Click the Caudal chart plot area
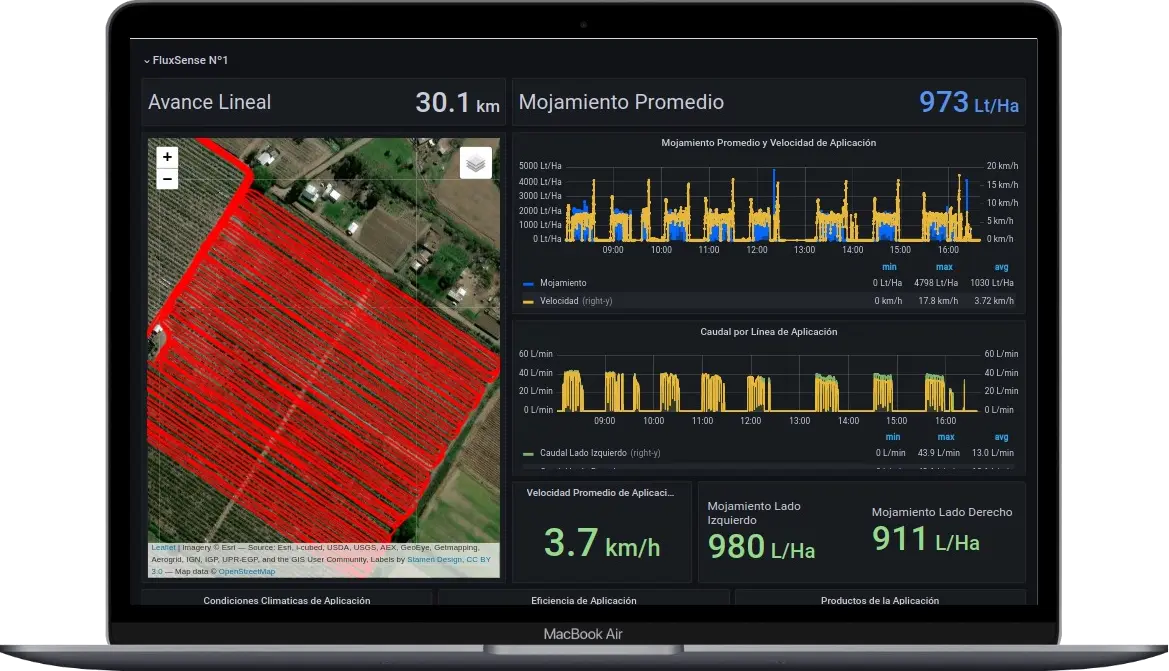 point(769,382)
